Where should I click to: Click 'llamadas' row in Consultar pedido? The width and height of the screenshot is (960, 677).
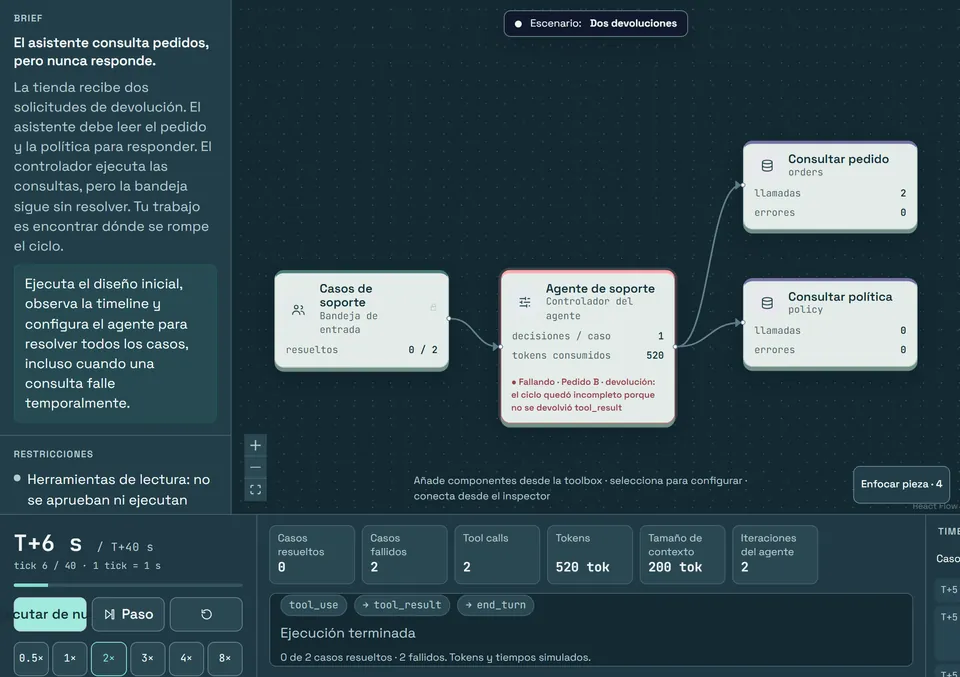point(830,193)
